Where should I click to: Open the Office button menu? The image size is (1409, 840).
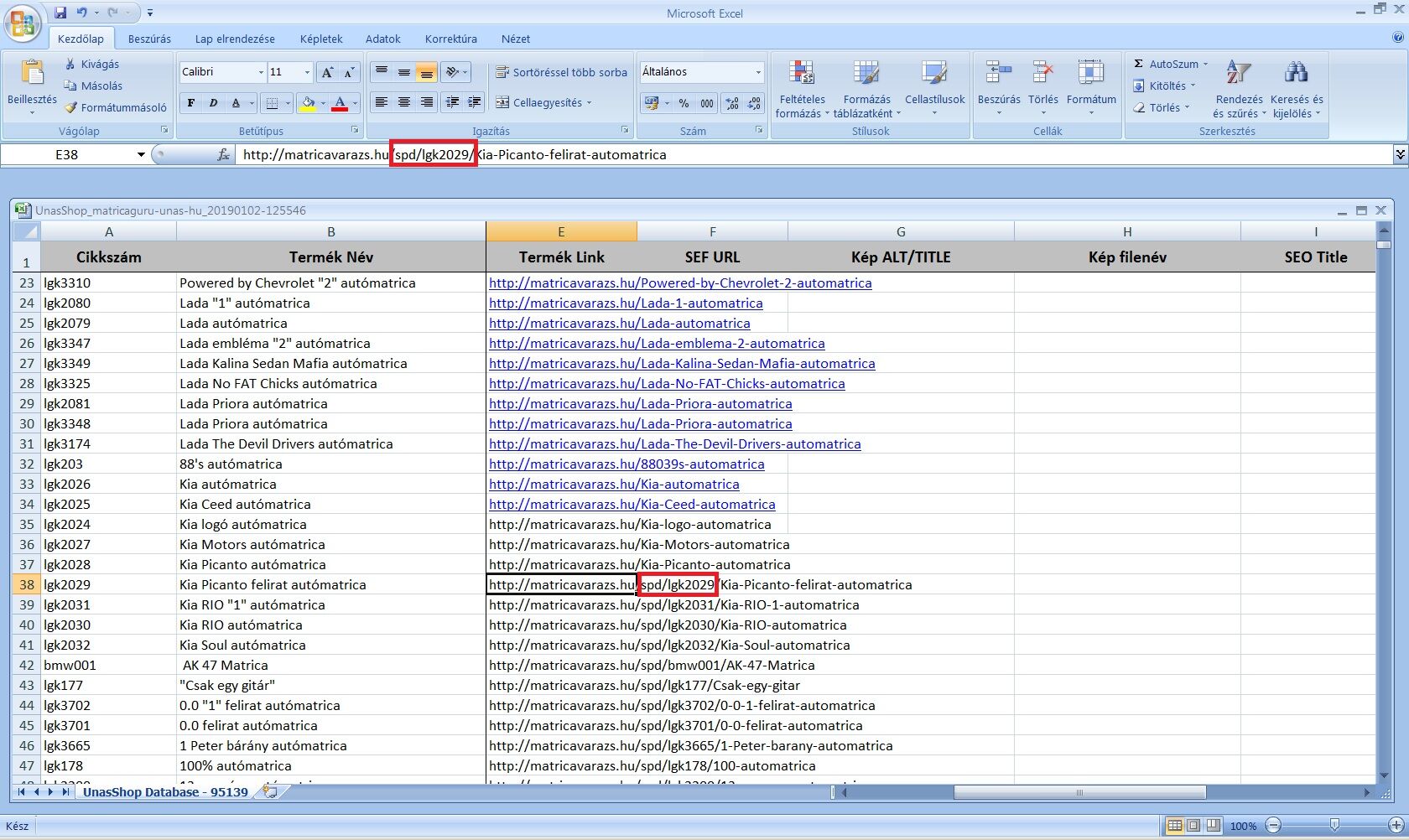click(x=23, y=23)
